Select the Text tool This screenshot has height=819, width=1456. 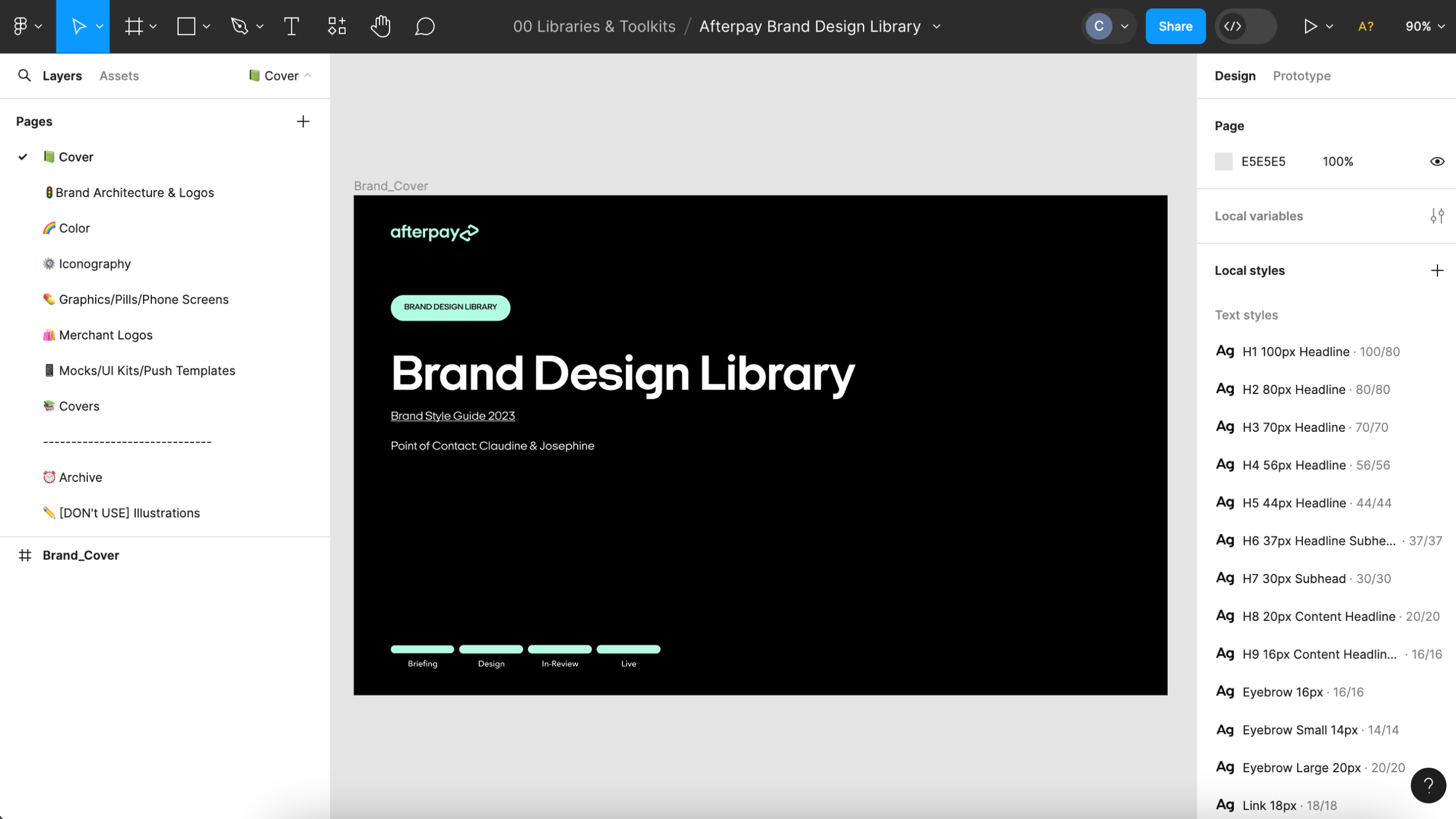pyautogui.click(x=291, y=26)
